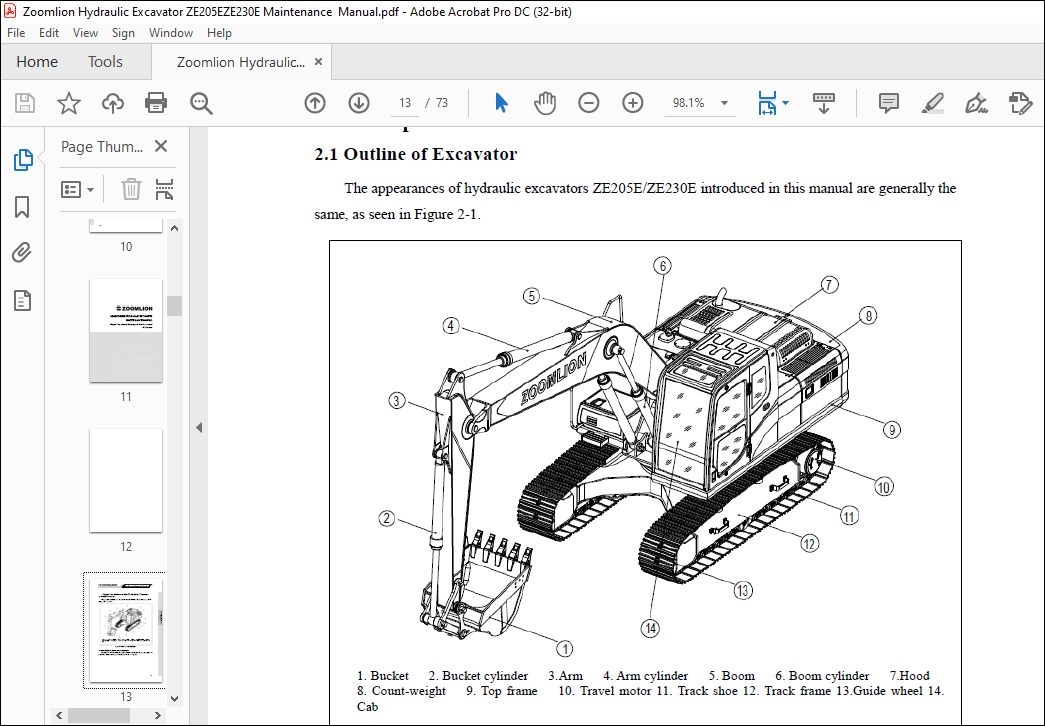Open the attachments paperclip panel
The height and width of the screenshot is (726, 1045).
tap(21, 253)
